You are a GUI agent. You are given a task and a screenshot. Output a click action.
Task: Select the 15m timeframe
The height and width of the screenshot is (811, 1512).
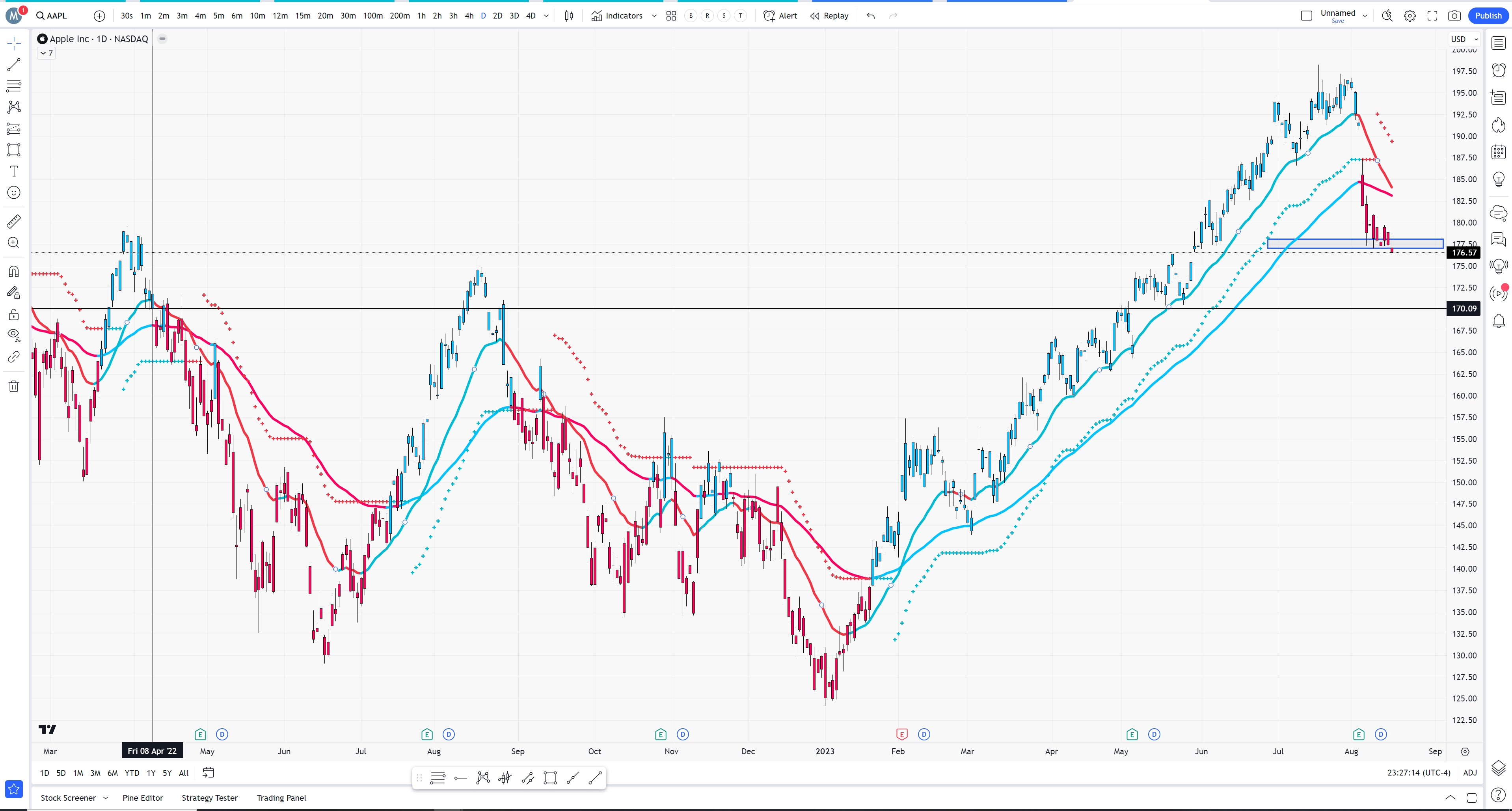point(303,16)
